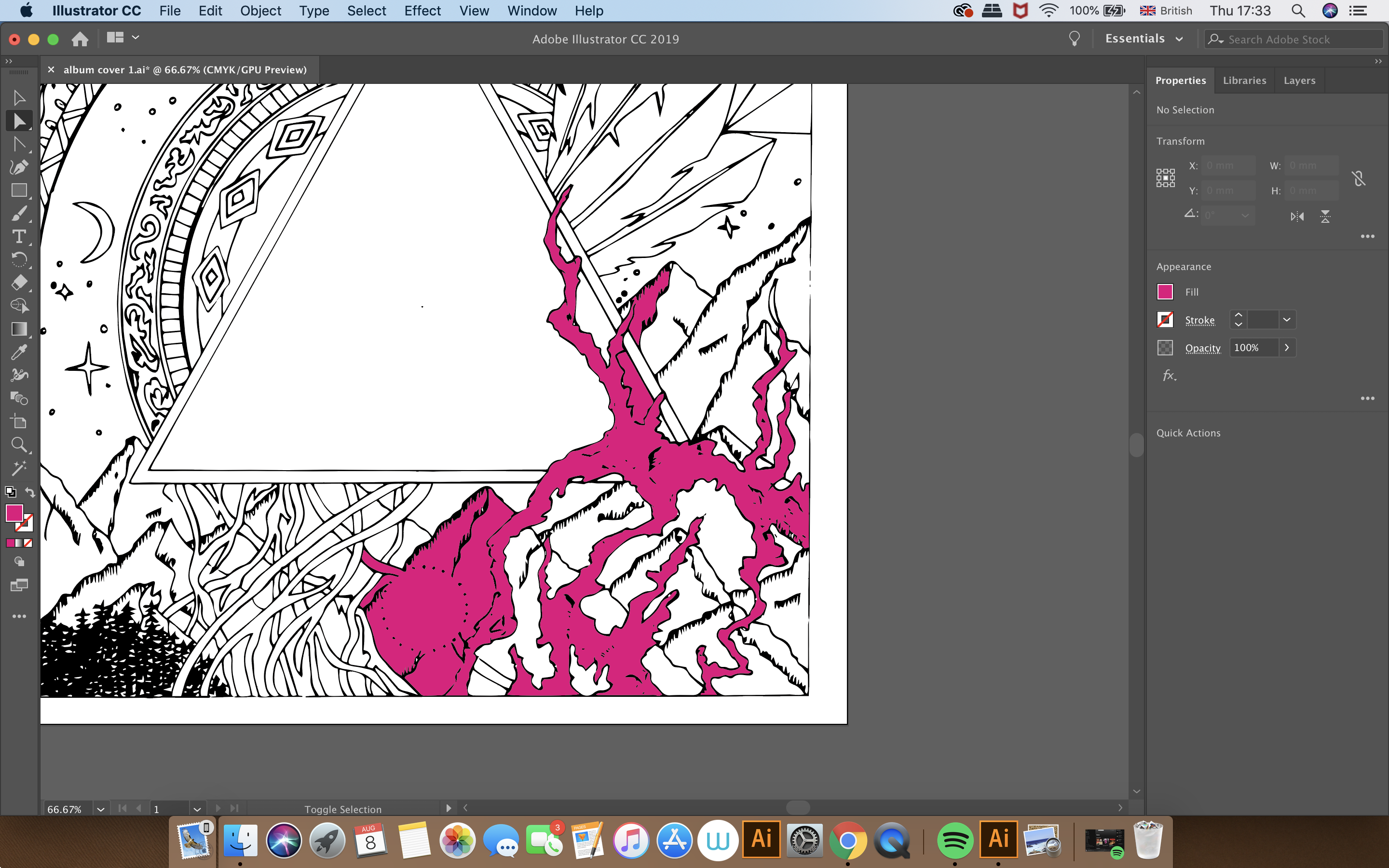
Task: Select the Type tool
Action: (19, 236)
